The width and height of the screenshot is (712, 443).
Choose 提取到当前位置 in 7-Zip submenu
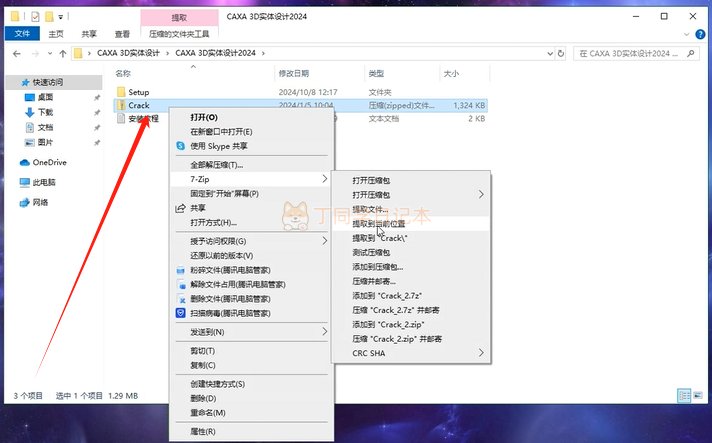point(379,224)
